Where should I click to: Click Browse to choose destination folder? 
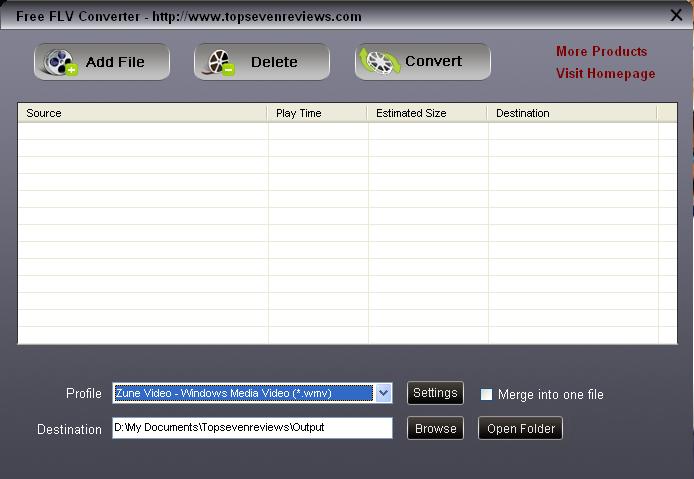[x=435, y=428]
